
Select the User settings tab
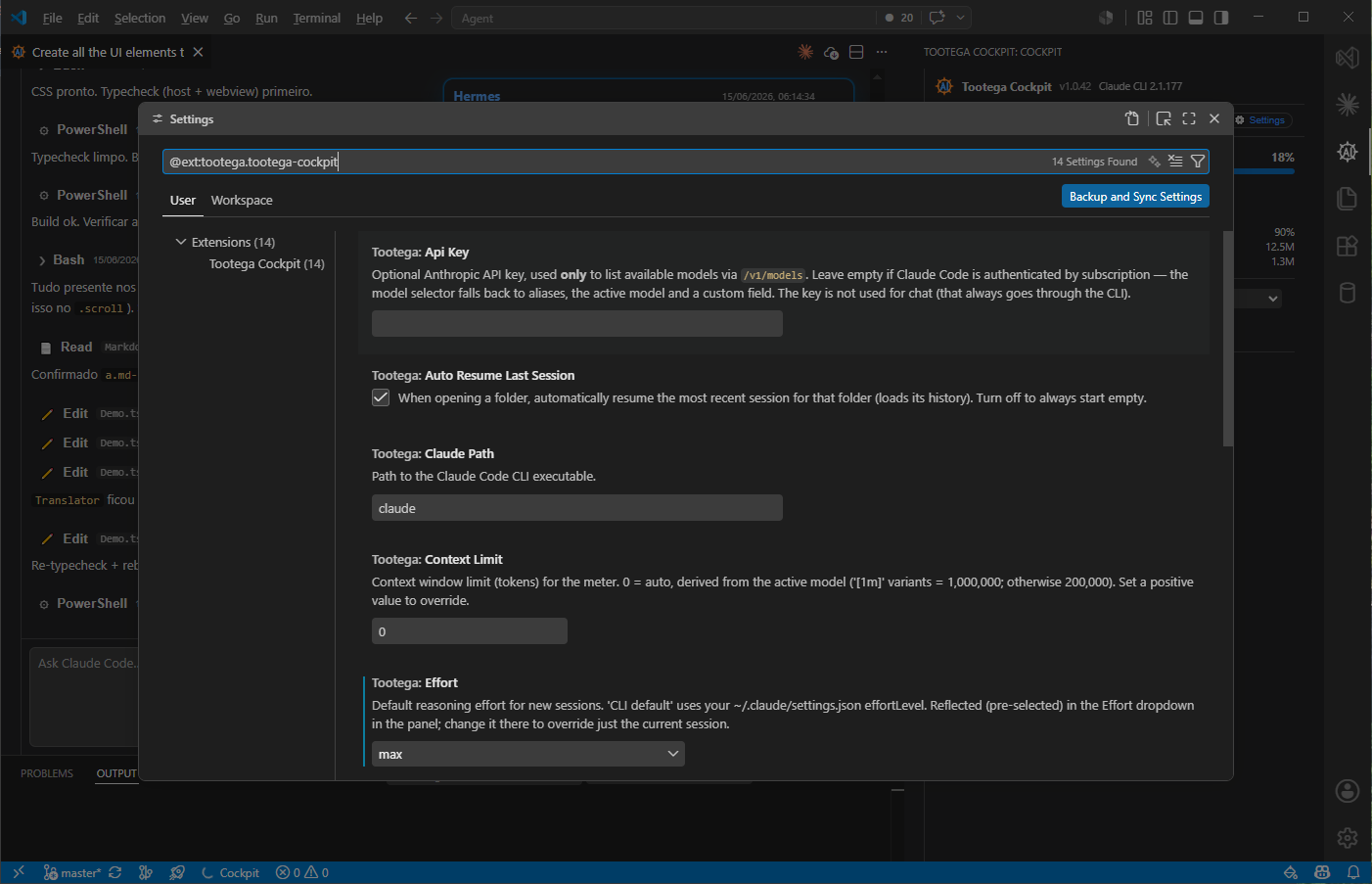pos(183,200)
